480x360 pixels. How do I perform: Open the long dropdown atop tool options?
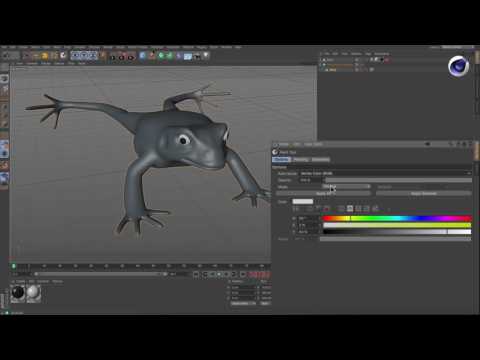pyautogui.click(x=386, y=173)
